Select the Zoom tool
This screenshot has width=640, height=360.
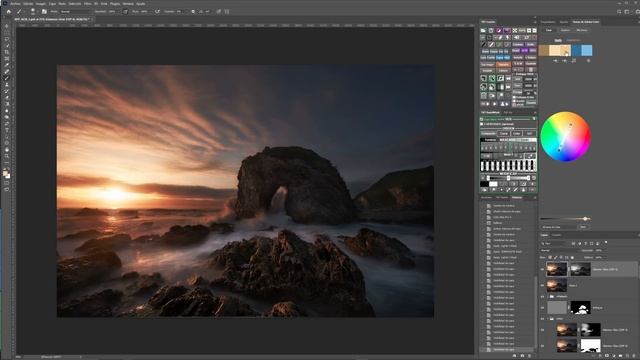coord(7,156)
